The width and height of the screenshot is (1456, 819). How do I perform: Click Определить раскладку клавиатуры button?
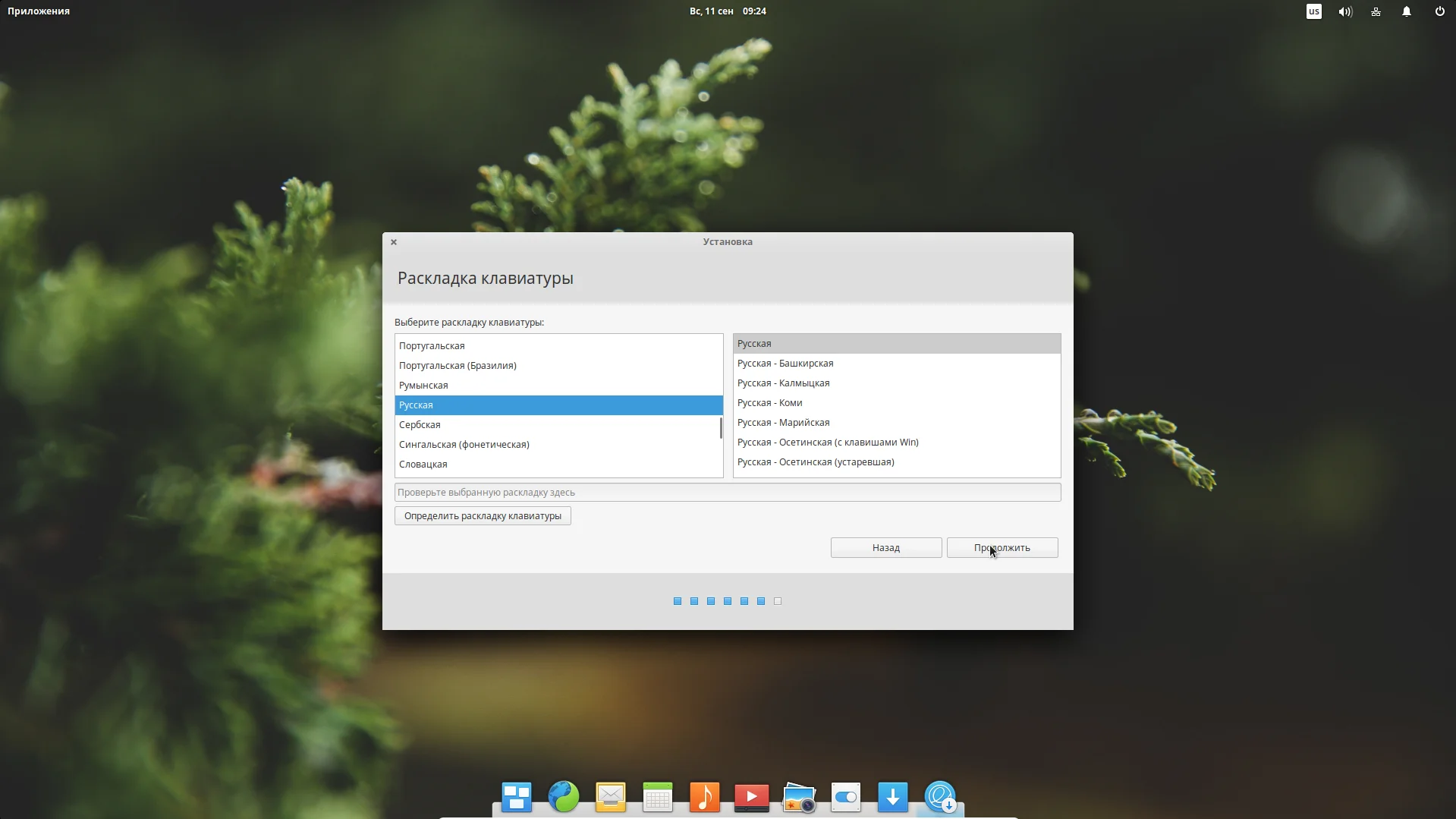483,516
